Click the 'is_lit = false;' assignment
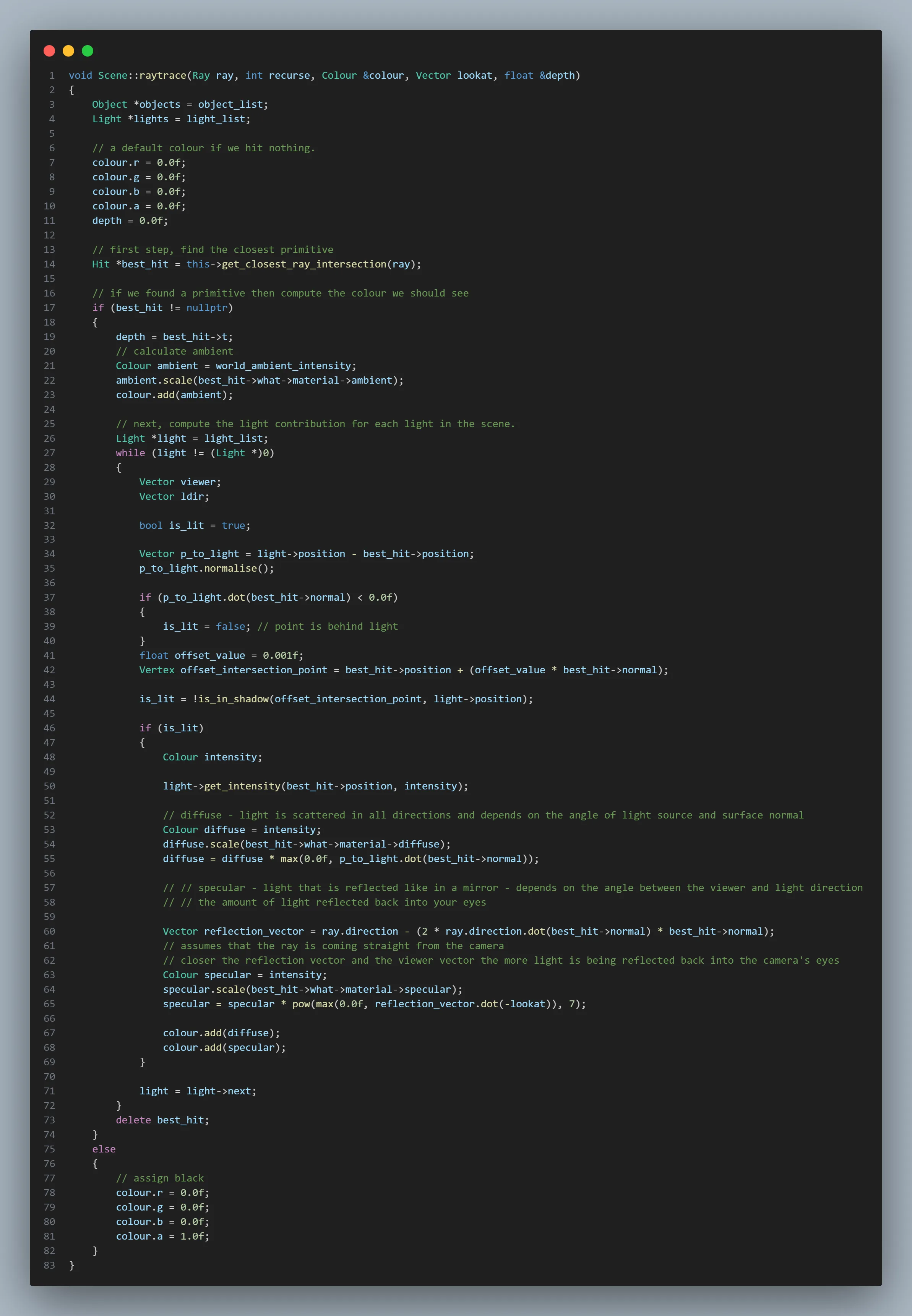The height and width of the screenshot is (1316, 912). pyautogui.click(x=207, y=626)
